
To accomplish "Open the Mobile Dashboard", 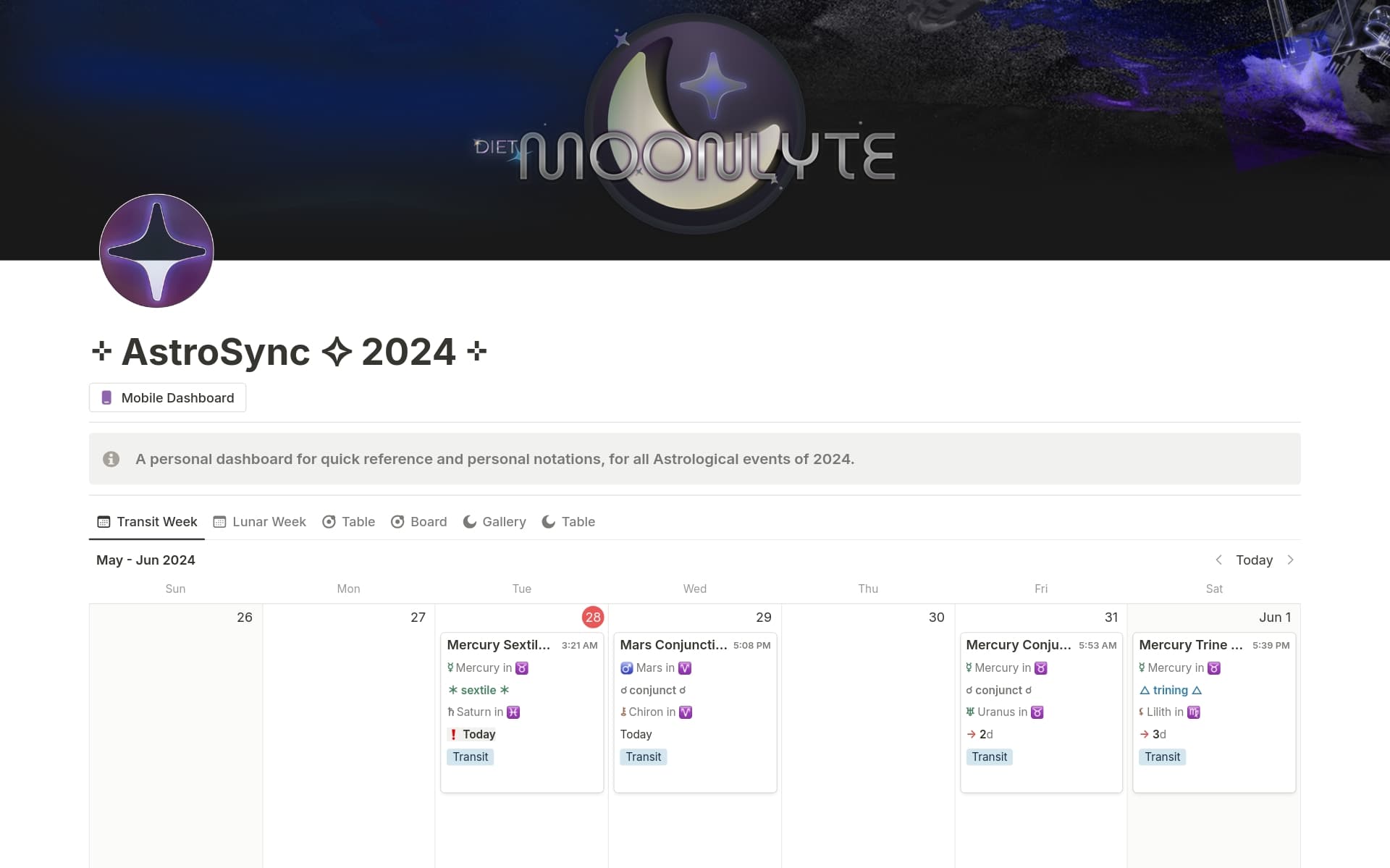I will pos(167,397).
